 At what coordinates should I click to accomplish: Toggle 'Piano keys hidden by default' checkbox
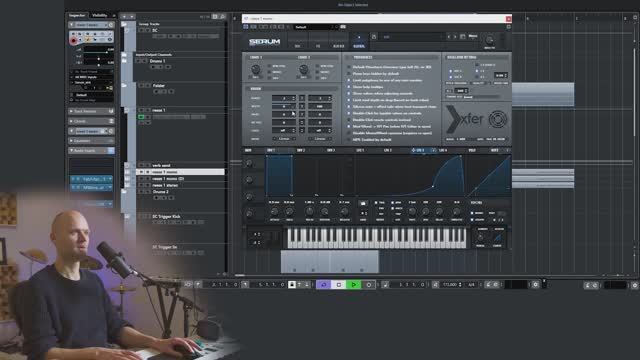[349, 74]
